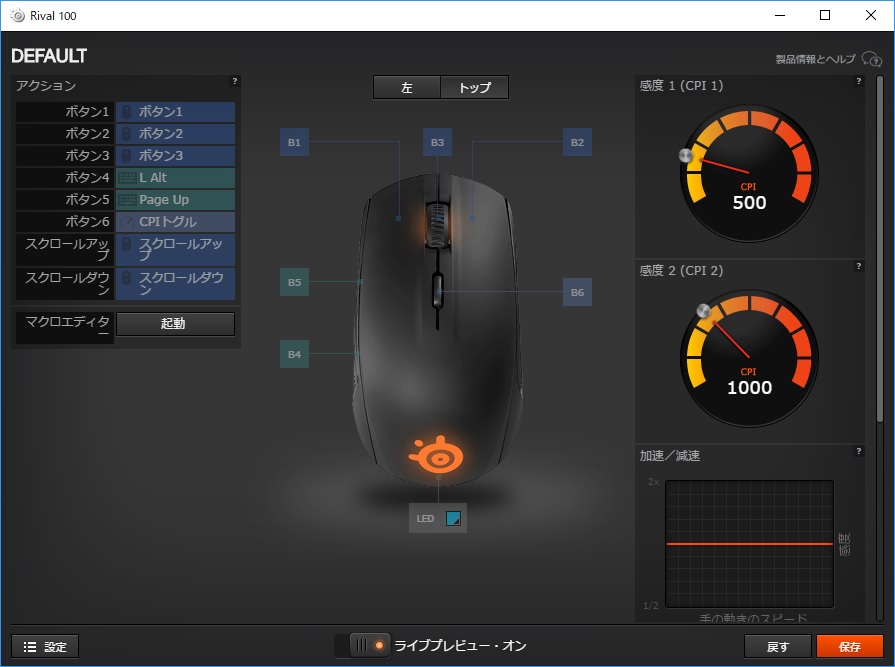Open the ボタン2 action assignment dropdown
This screenshot has height=667, width=895.
tap(175, 134)
